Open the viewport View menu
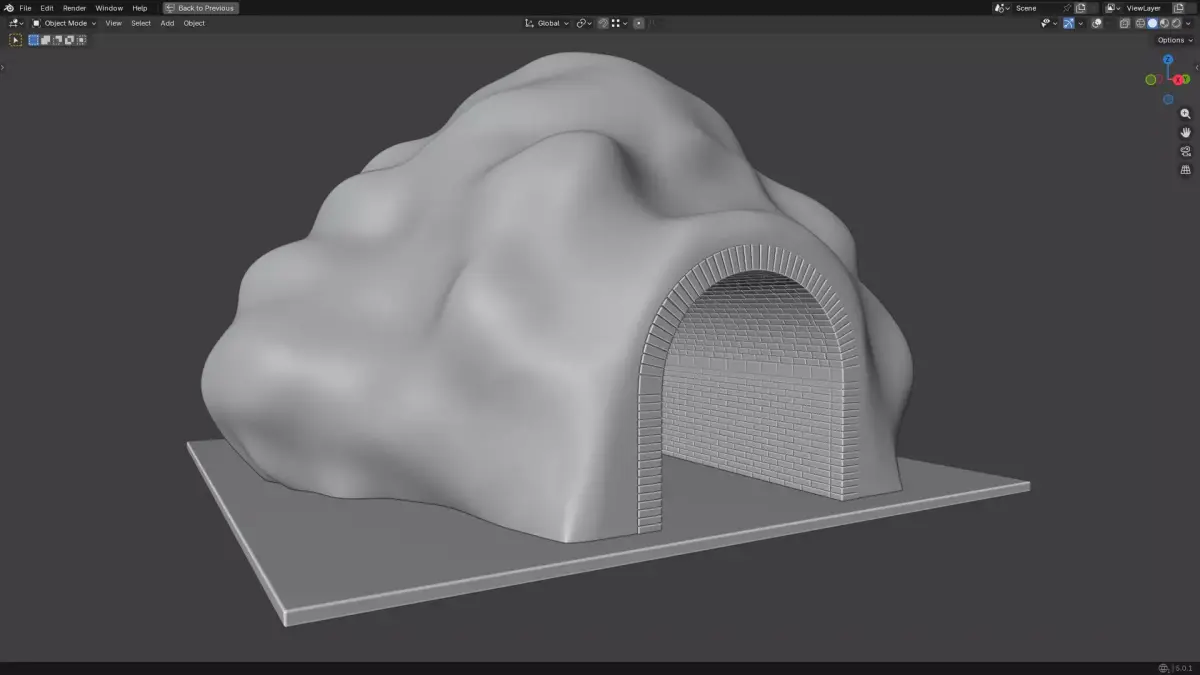Screen dimensions: 1200x675 [114, 23]
